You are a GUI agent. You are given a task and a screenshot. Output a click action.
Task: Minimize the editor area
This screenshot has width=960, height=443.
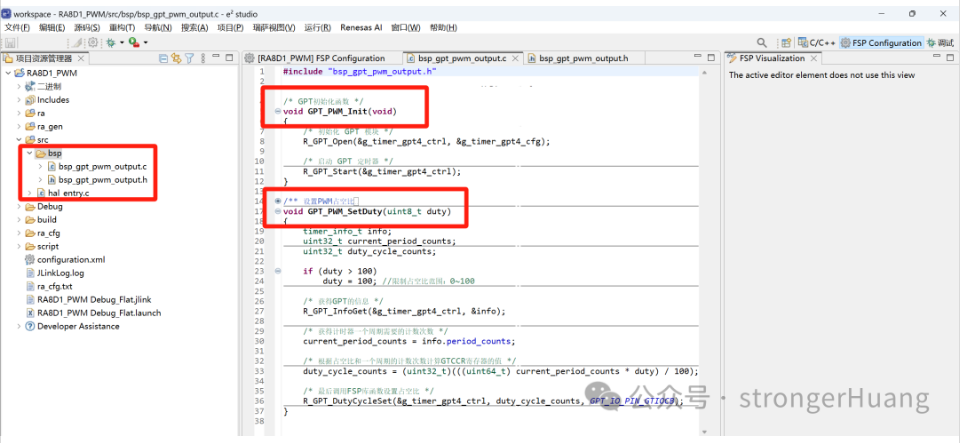click(x=697, y=58)
